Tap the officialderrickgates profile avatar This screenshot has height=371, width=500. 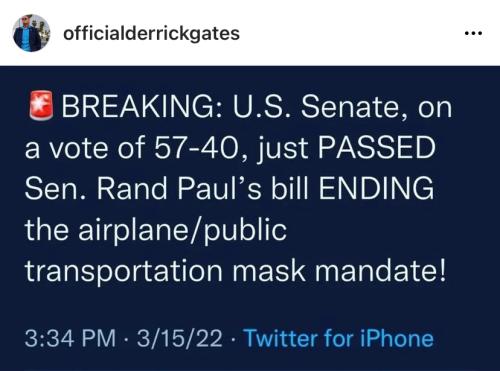(x=31, y=33)
